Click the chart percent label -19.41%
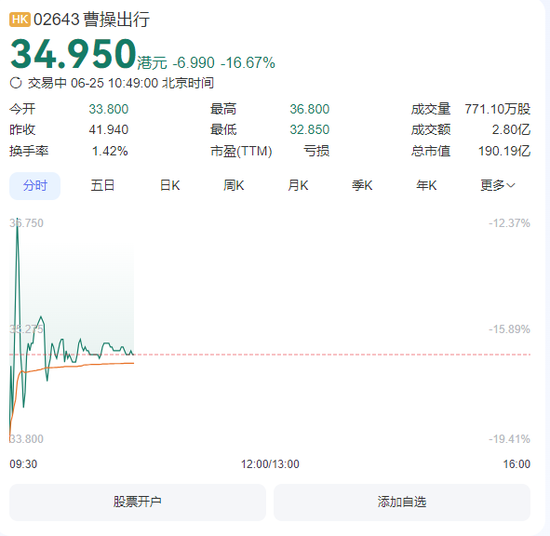This screenshot has height=536, width=550. 509,439
